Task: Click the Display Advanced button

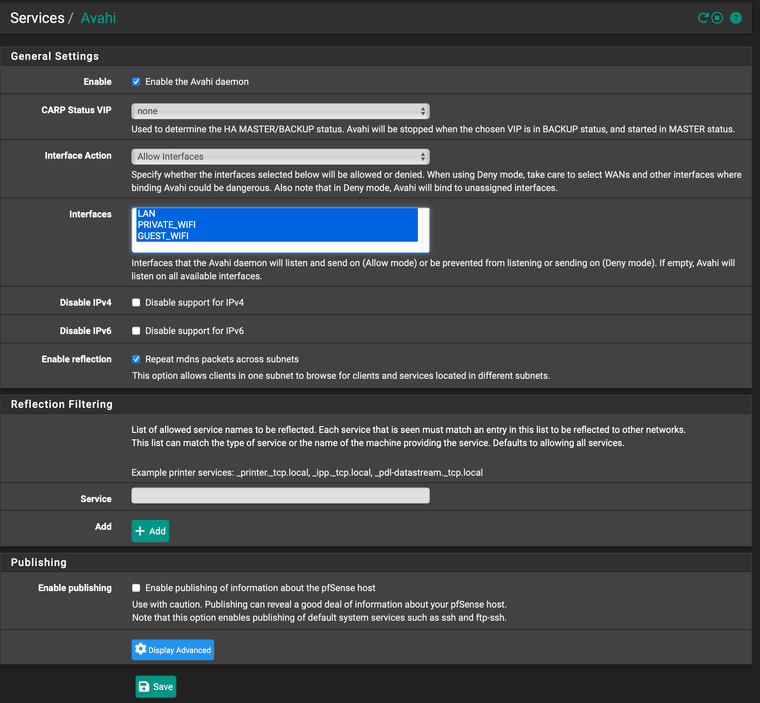Action: tap(173, 650)
